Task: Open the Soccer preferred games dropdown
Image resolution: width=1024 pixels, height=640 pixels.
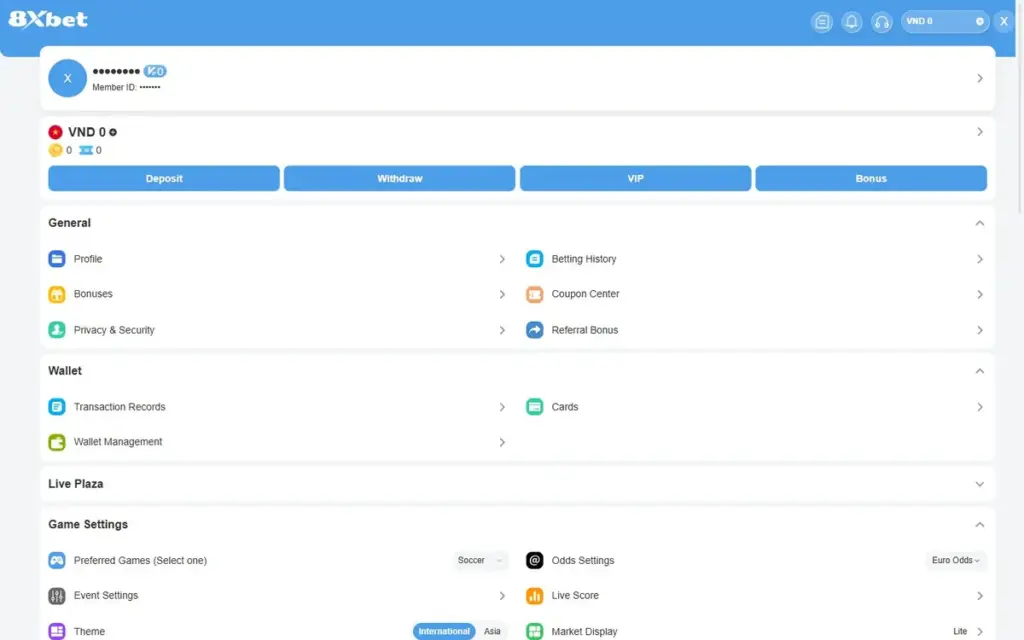Action: (480, 560)
